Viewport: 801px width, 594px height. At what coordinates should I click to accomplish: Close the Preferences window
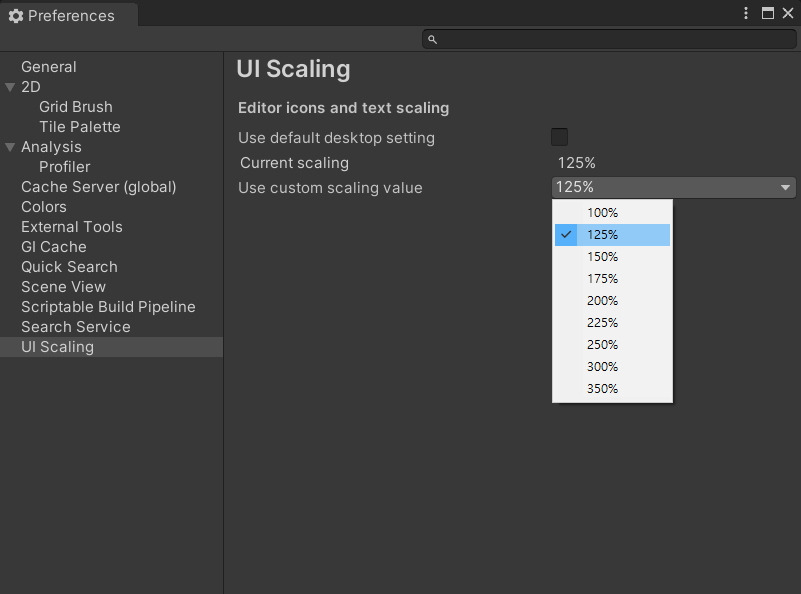pyautogui.click(x=788, y=13)
